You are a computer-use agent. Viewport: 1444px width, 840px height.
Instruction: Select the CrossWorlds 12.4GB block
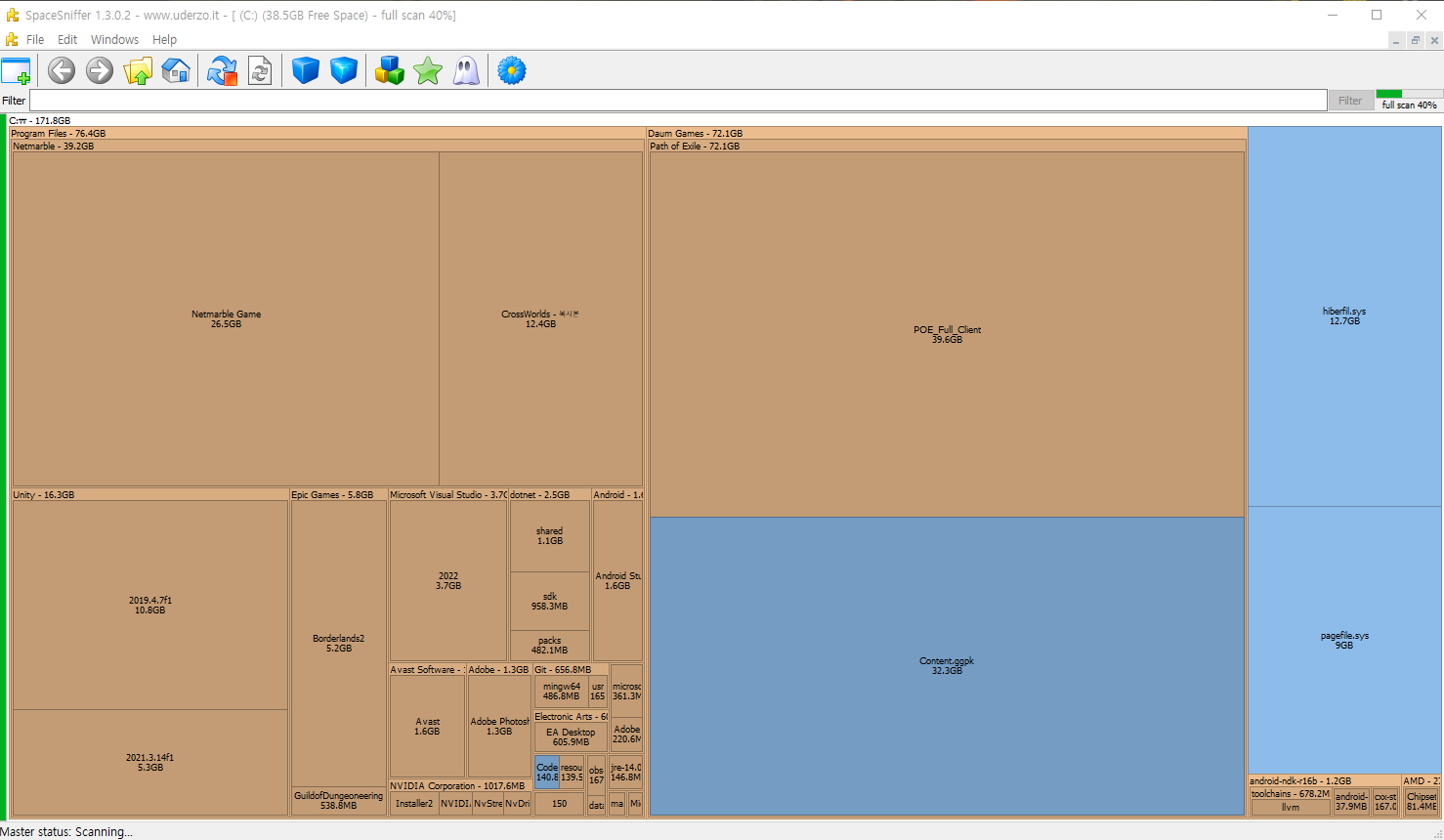541,318
